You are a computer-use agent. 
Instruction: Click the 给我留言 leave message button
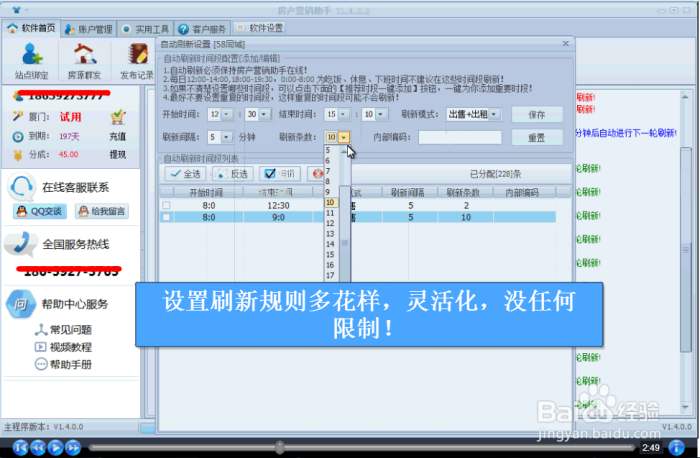pos(102,211)
